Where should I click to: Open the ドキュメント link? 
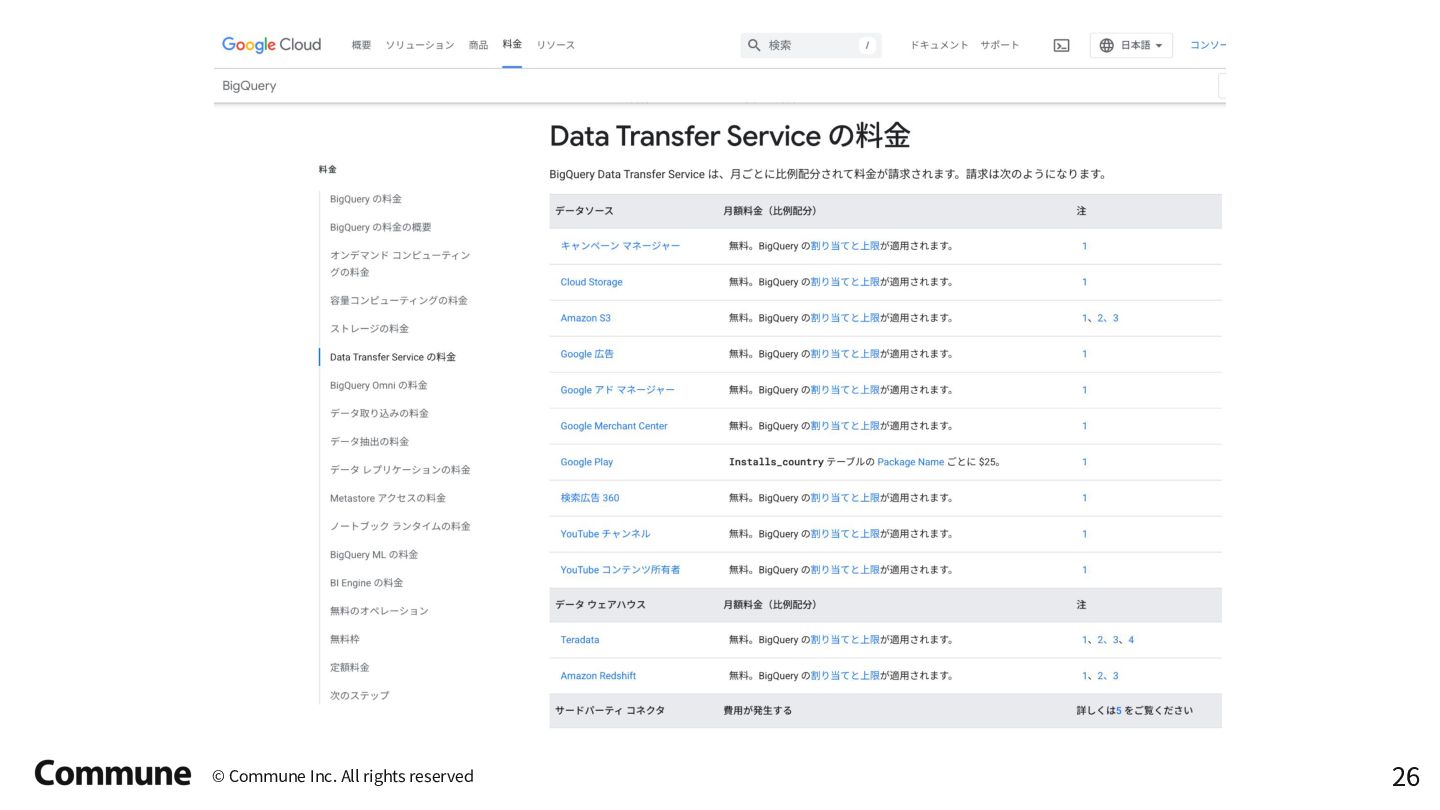pyautogui.click(x=939, y=45)
